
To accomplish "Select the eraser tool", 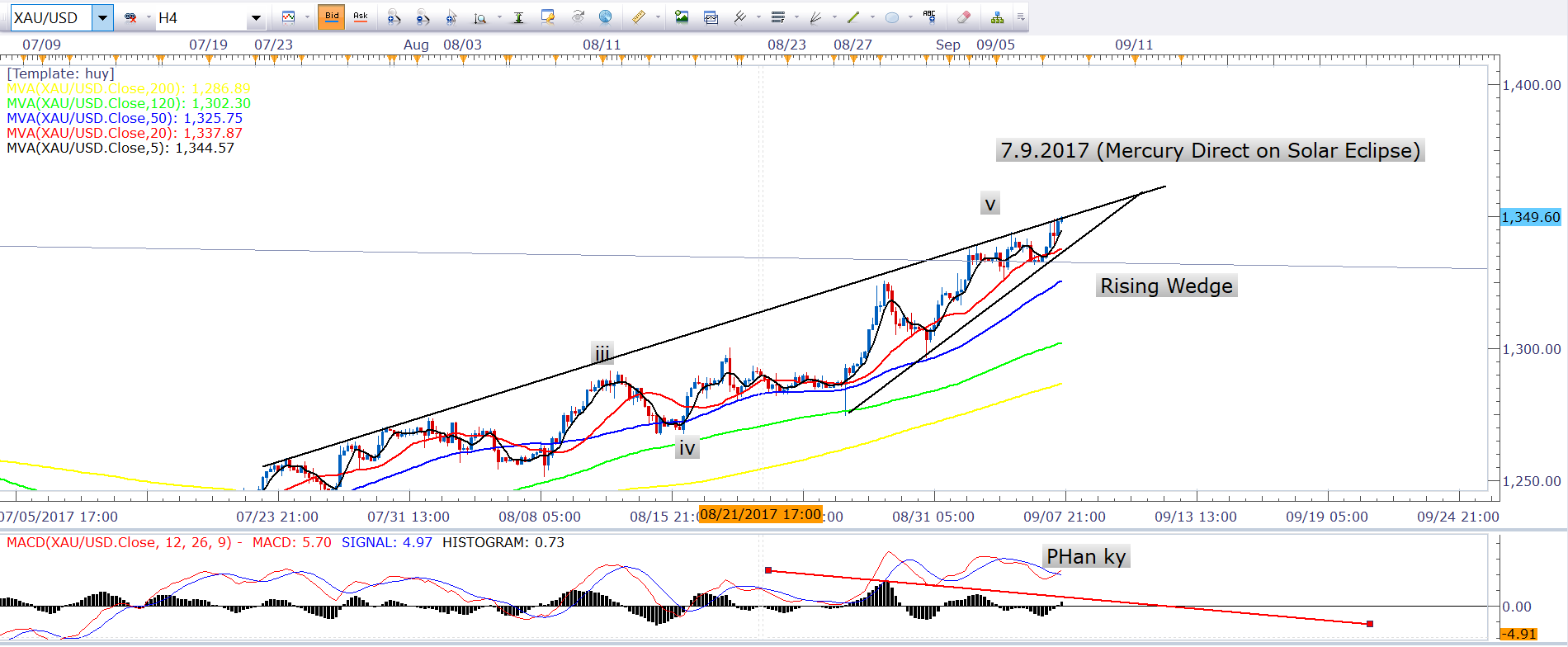I will (963, 17).
